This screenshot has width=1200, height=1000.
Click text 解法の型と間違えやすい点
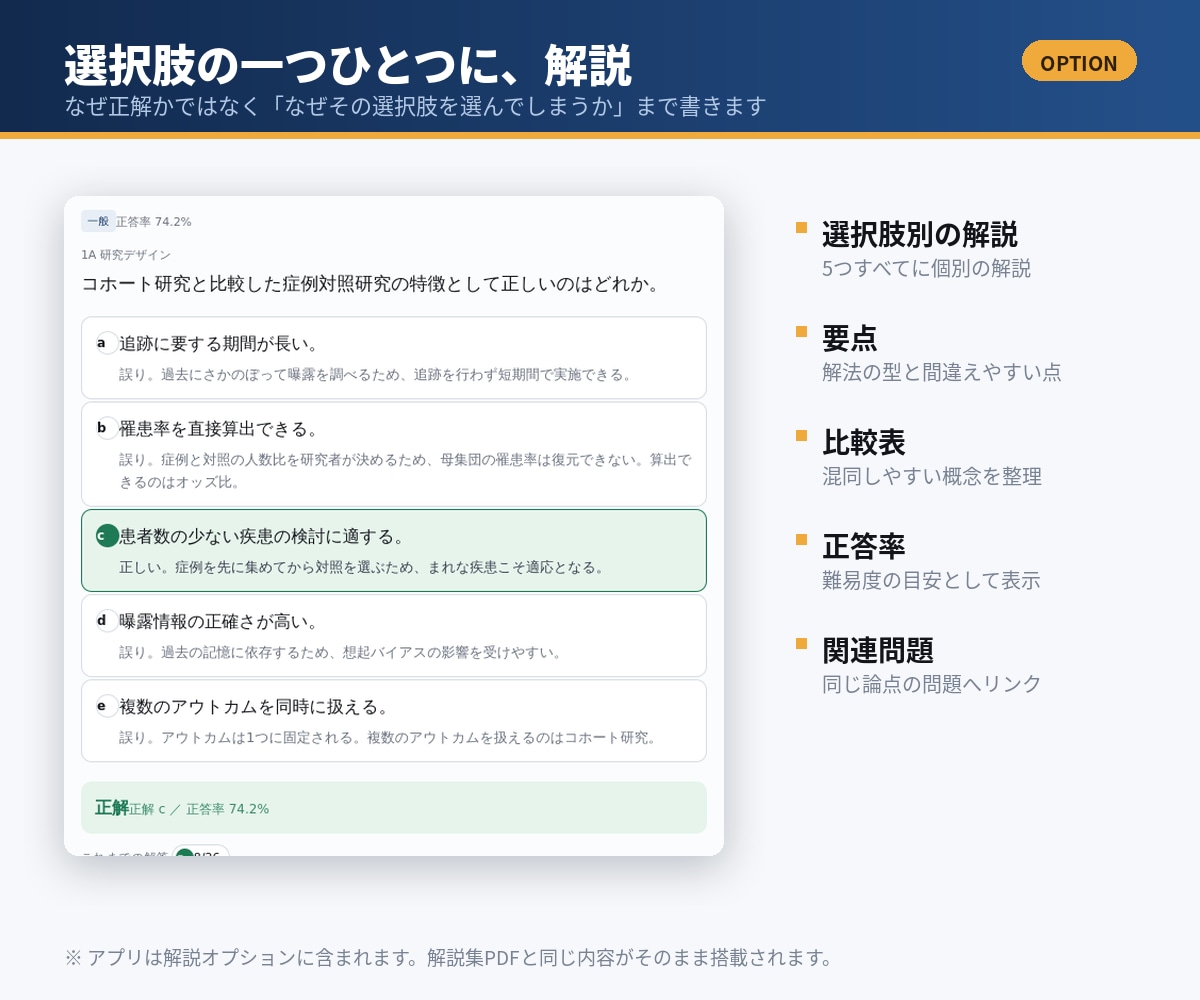942,373
